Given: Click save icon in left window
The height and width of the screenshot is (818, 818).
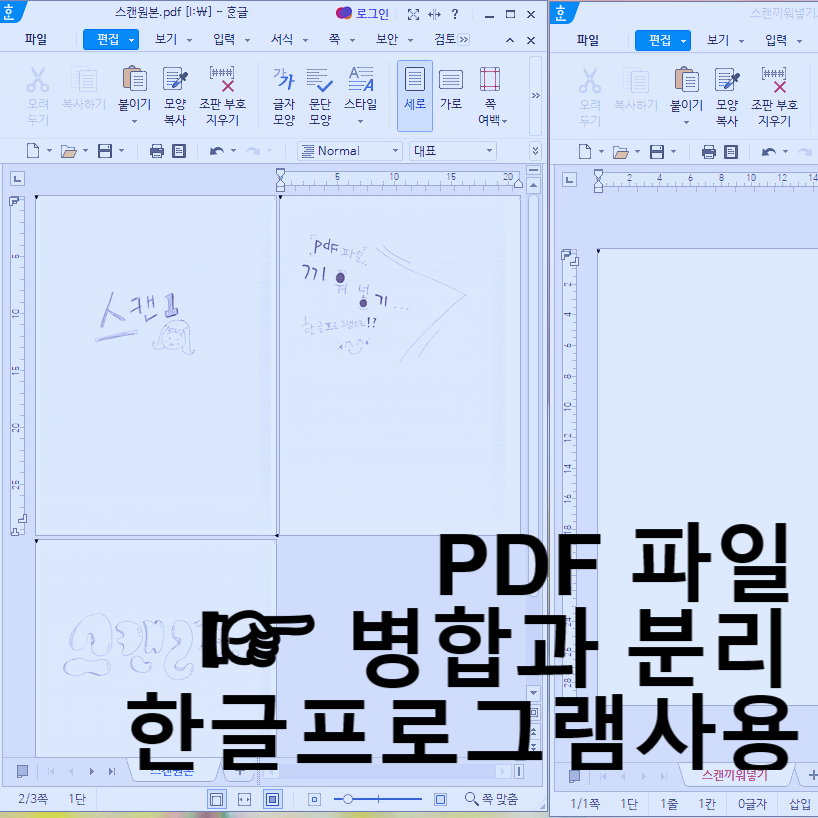Looking at the screenshot, I should pos(105,151).
